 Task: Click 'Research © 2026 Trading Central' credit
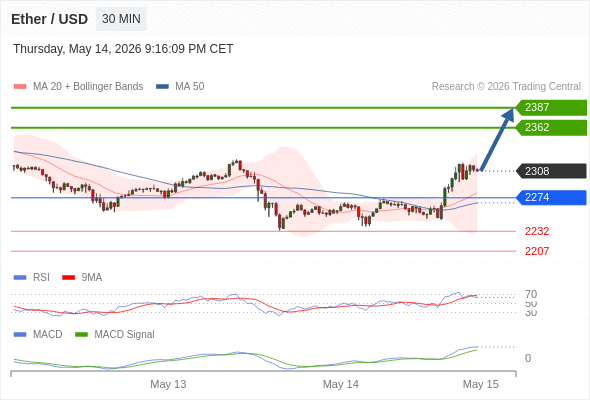pos(506,87)
